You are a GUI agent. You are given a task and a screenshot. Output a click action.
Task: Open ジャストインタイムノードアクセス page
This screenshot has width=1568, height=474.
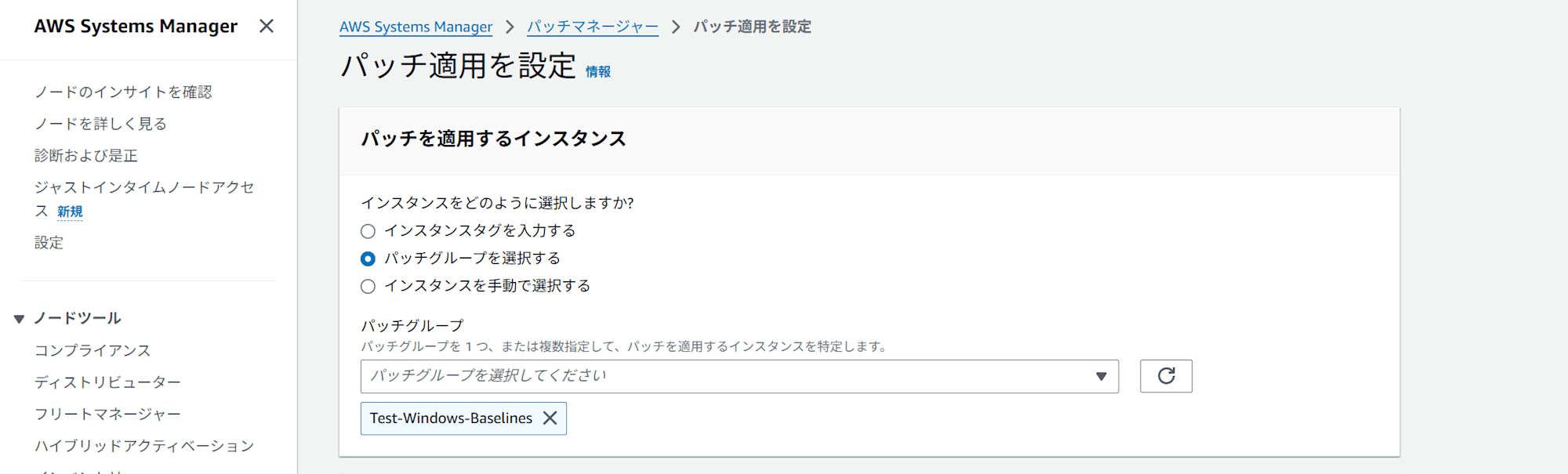pyautogui.click(x=144, y=199)
